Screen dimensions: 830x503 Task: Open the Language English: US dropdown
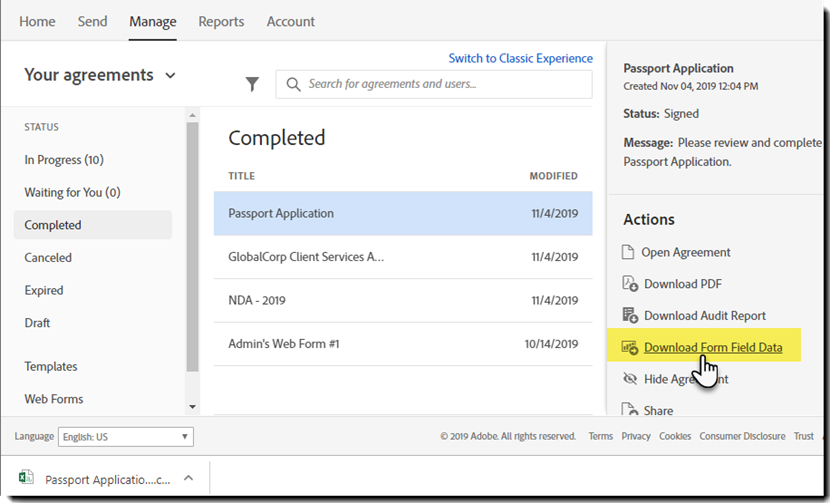[126, 437]
